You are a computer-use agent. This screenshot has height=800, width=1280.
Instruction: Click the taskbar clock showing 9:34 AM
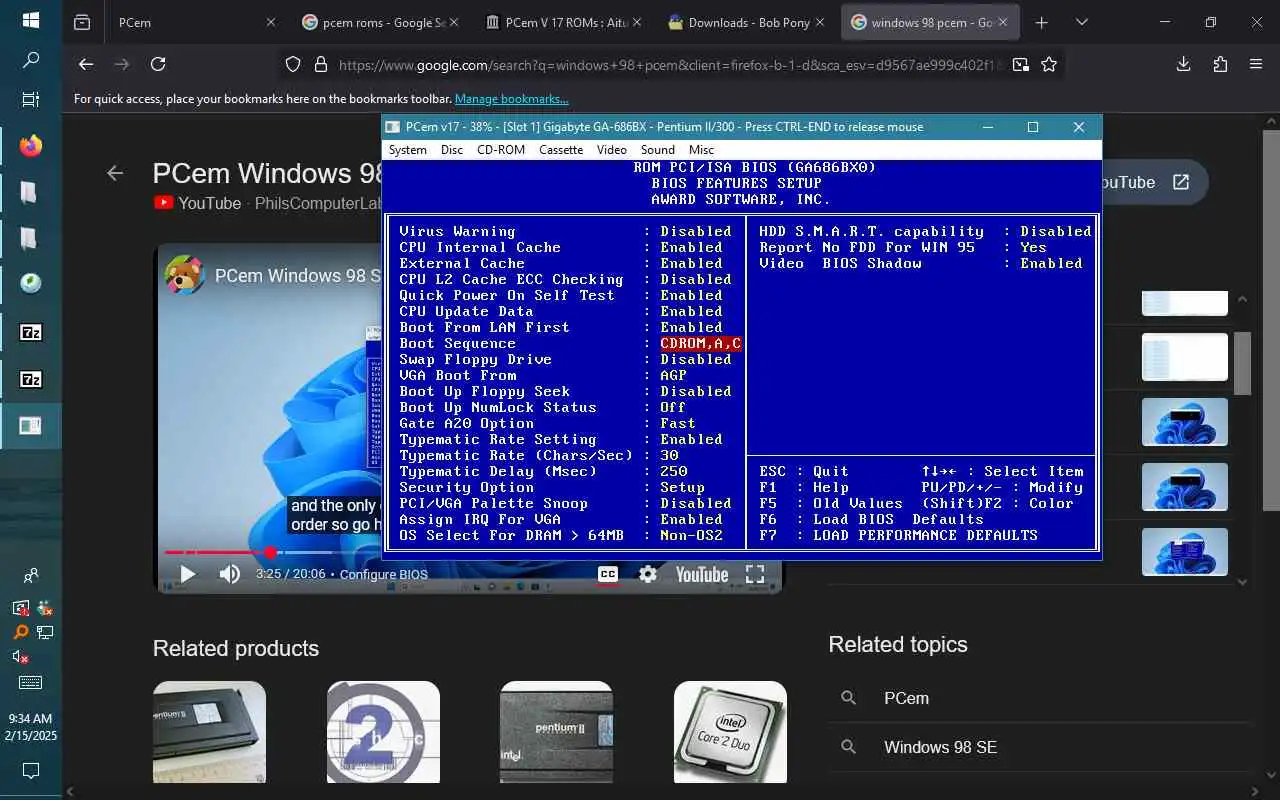click(30, 727)
